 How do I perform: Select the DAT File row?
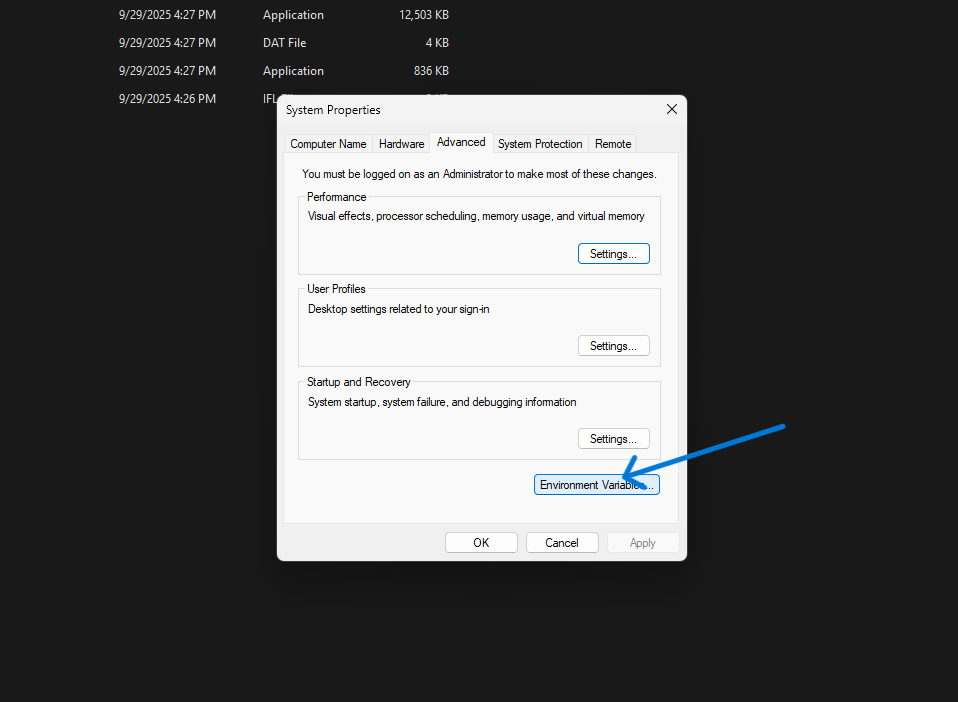pos(285,43)
